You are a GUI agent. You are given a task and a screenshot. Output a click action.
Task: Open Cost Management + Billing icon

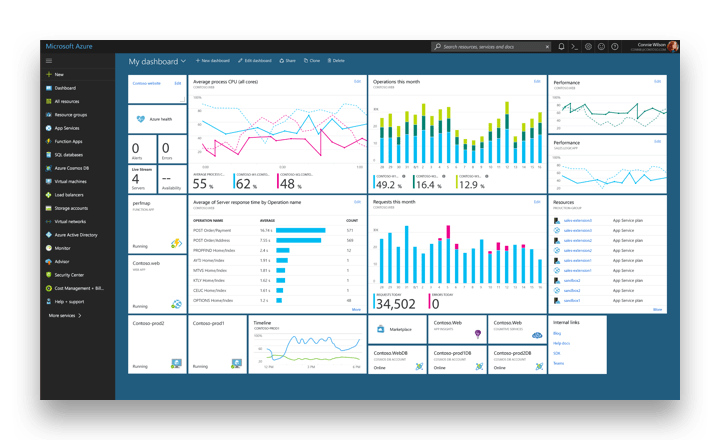tap(49, 288)
